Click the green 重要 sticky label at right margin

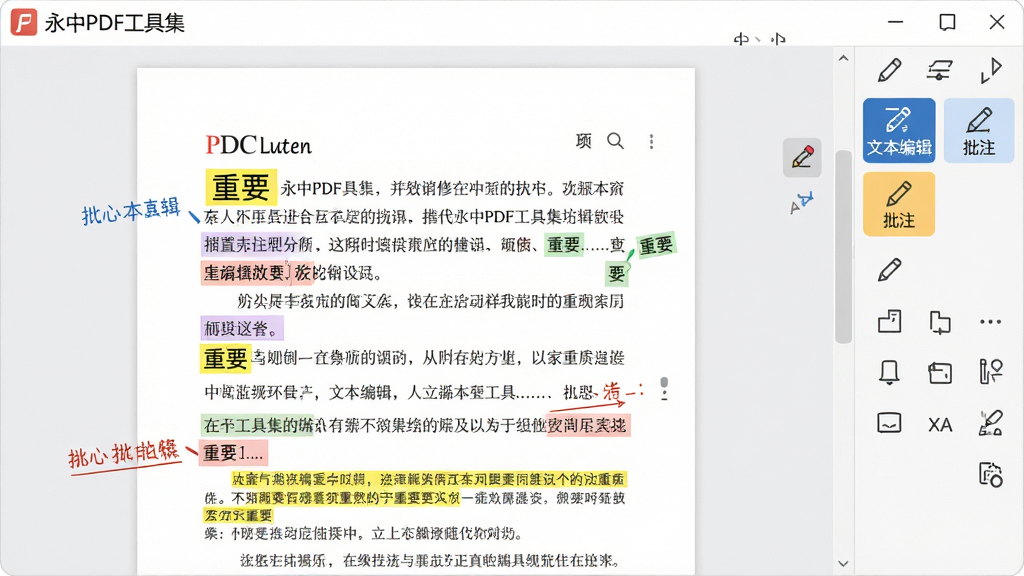(x=656, y=246)
